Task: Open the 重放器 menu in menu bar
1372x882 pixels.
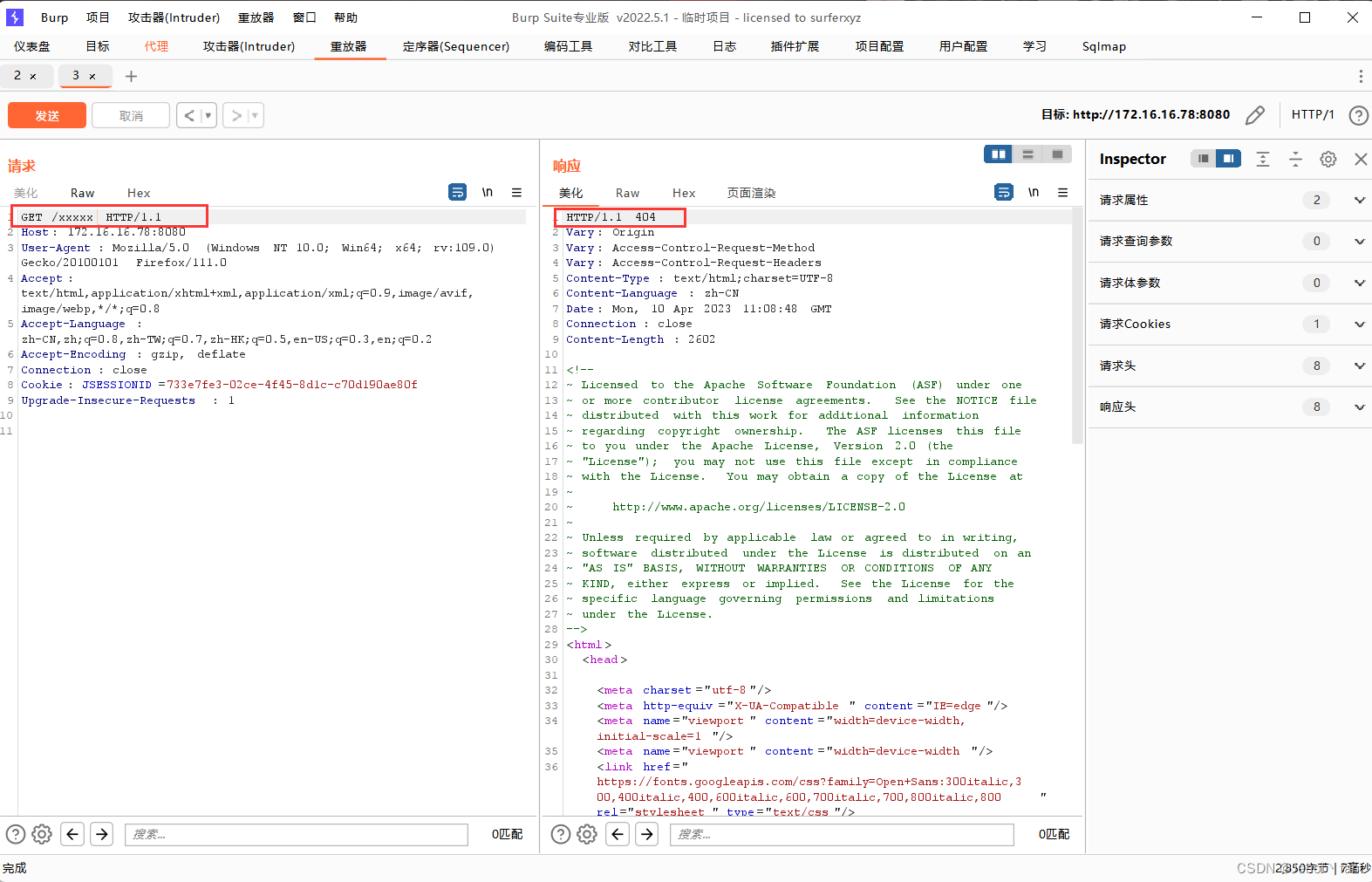Action: [x=256, y=17]
